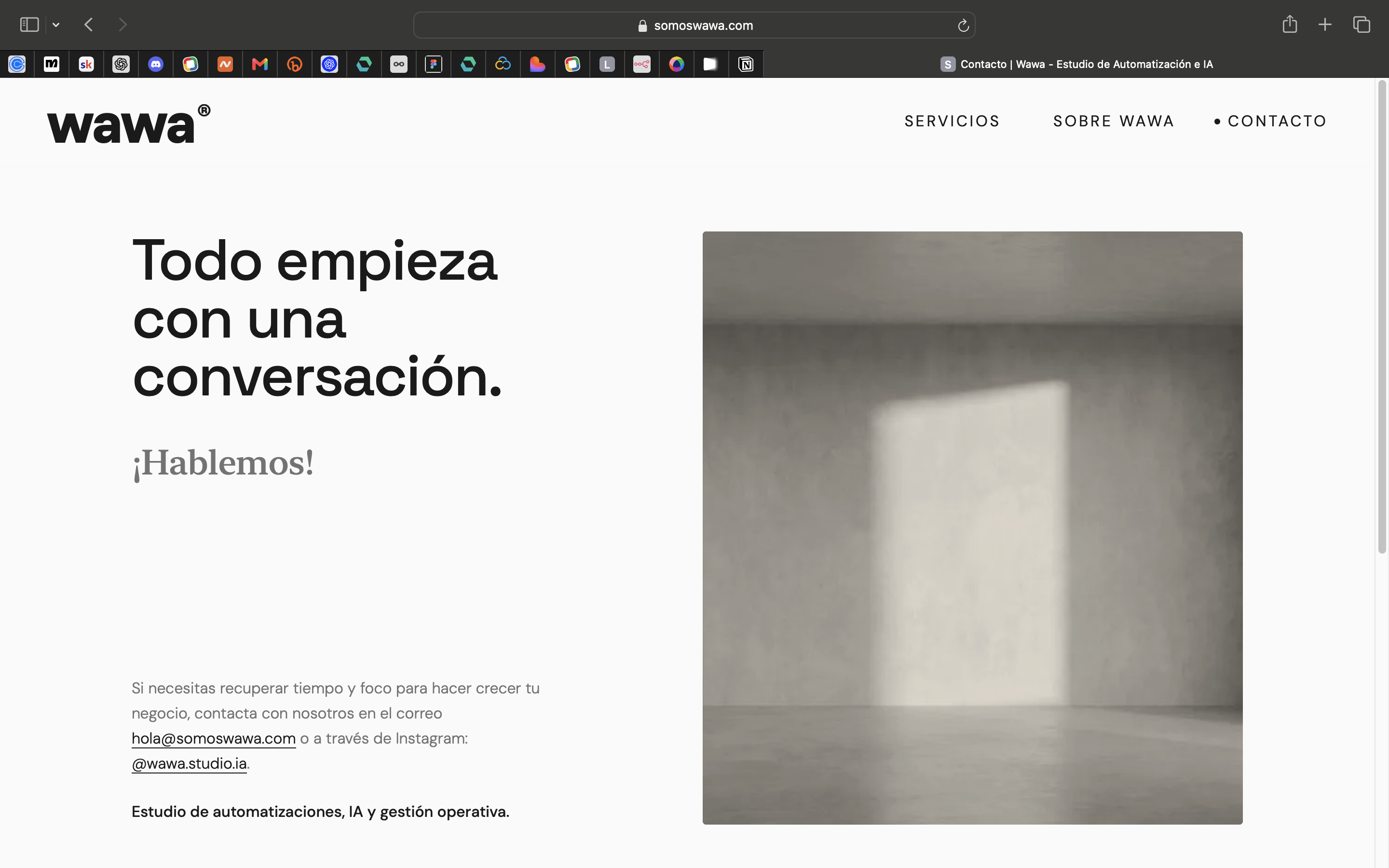The width and height of the screenshot is (1389, 868).
Task: Open the cloud outline pinned tab
Action: click(504, 64)
